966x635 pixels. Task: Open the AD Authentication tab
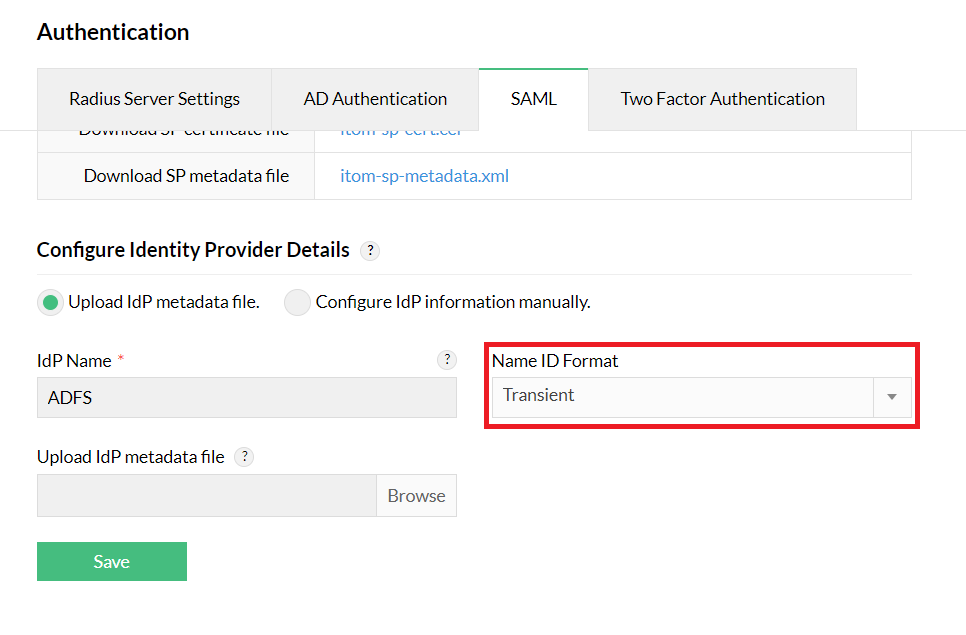click(375, 99)
